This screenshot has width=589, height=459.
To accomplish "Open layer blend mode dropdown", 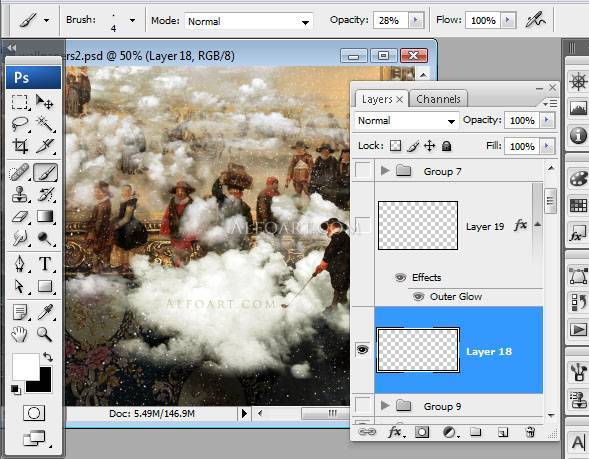I will pos(406,121).
